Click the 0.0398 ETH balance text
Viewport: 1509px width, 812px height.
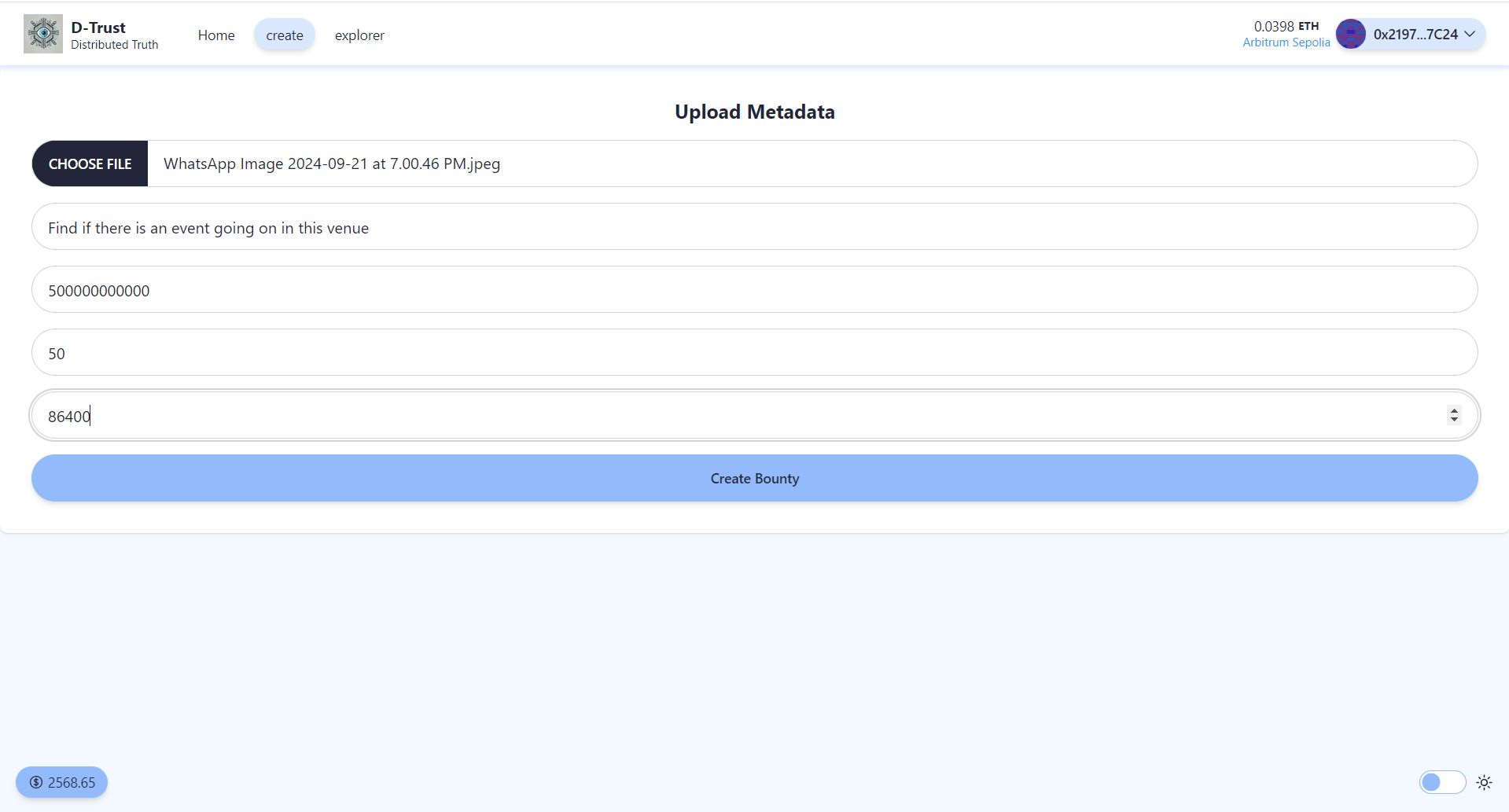click(1286, 26)
